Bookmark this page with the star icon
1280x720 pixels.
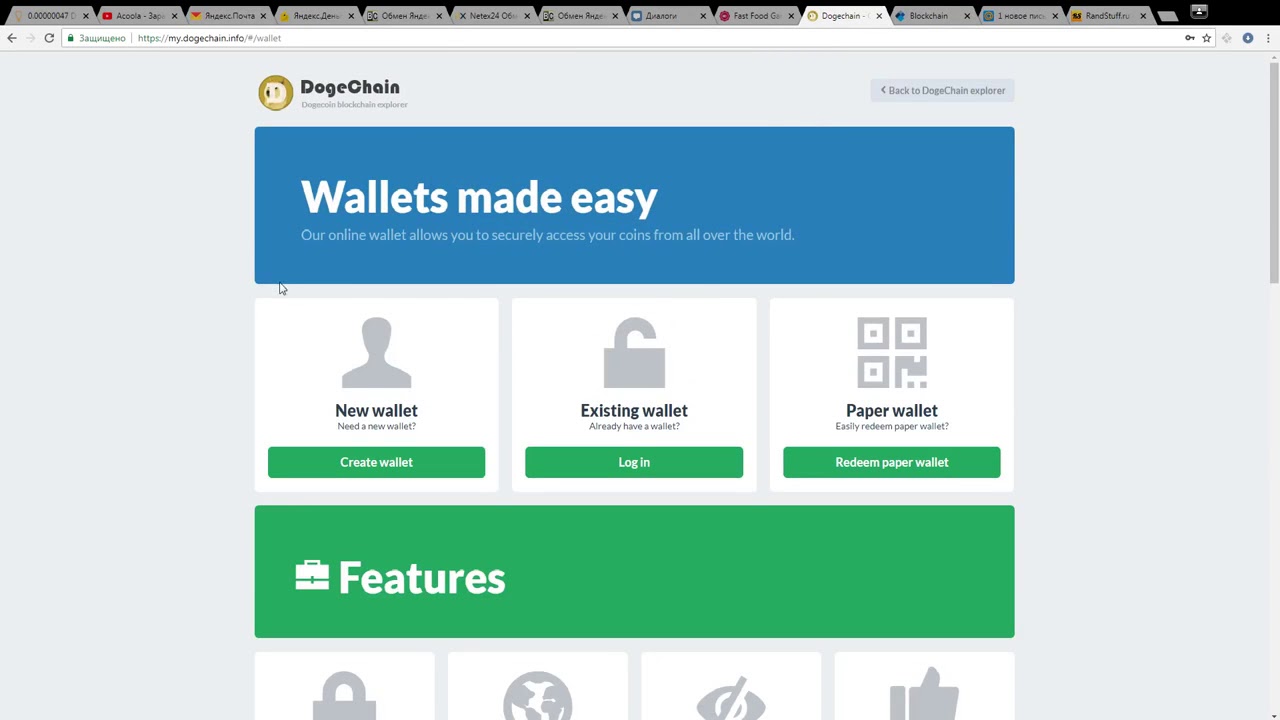pos(1207,38)
